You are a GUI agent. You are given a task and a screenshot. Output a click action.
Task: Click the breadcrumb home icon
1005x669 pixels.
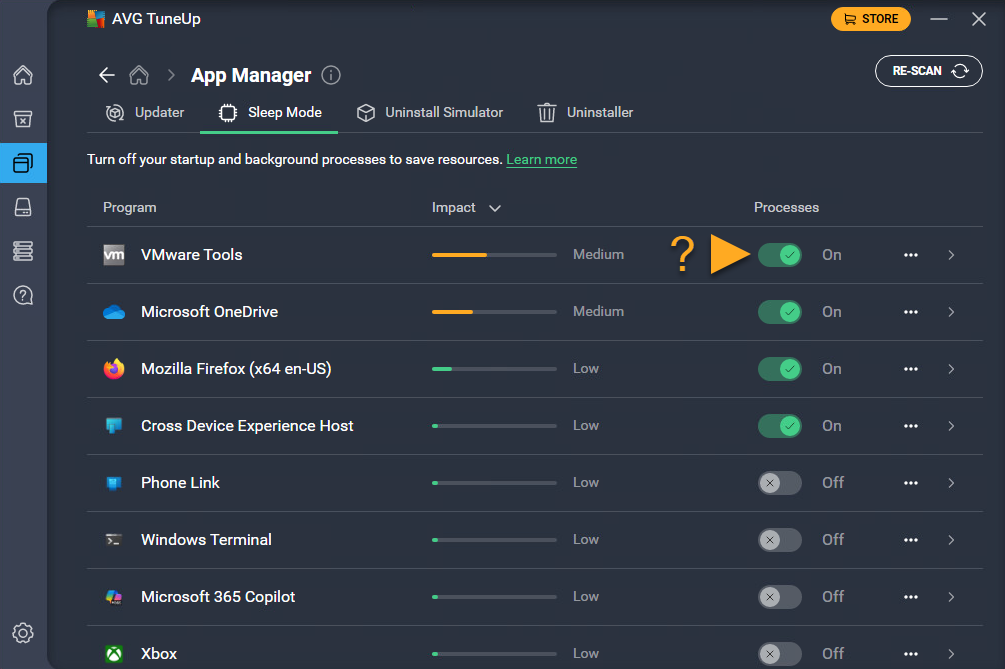click(140, 76)
